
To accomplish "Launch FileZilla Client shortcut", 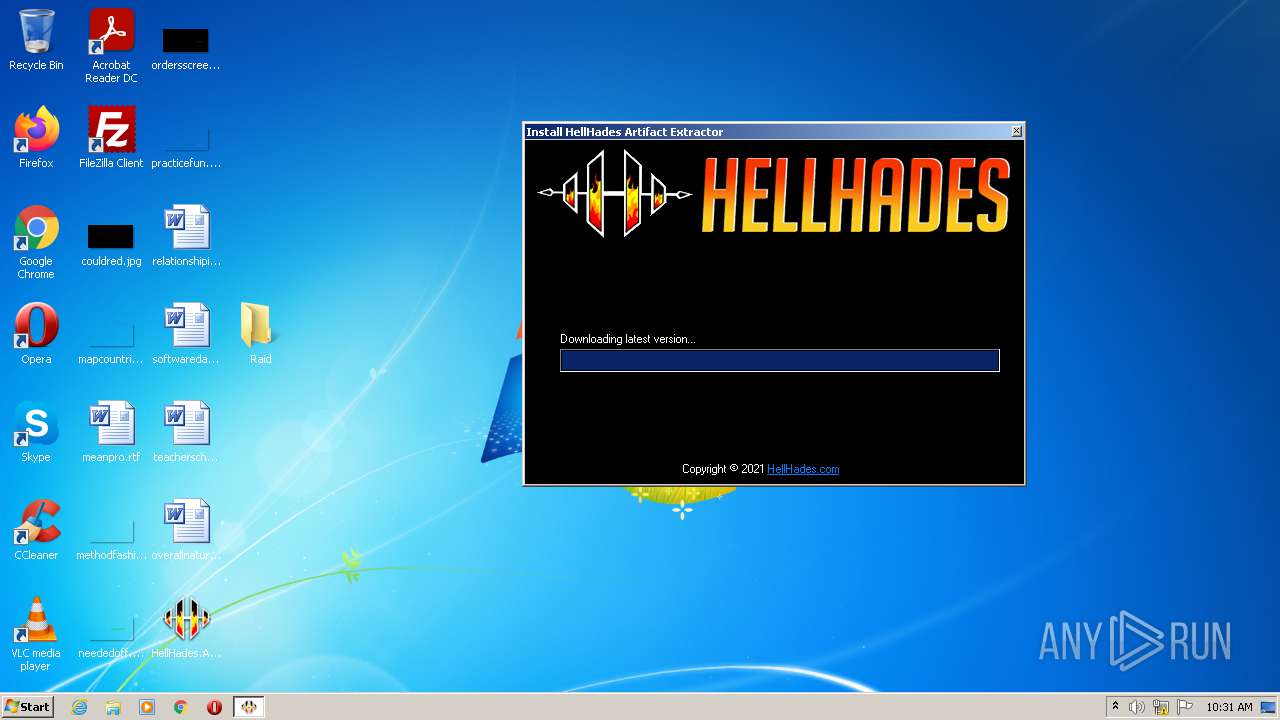I will 111,138.
